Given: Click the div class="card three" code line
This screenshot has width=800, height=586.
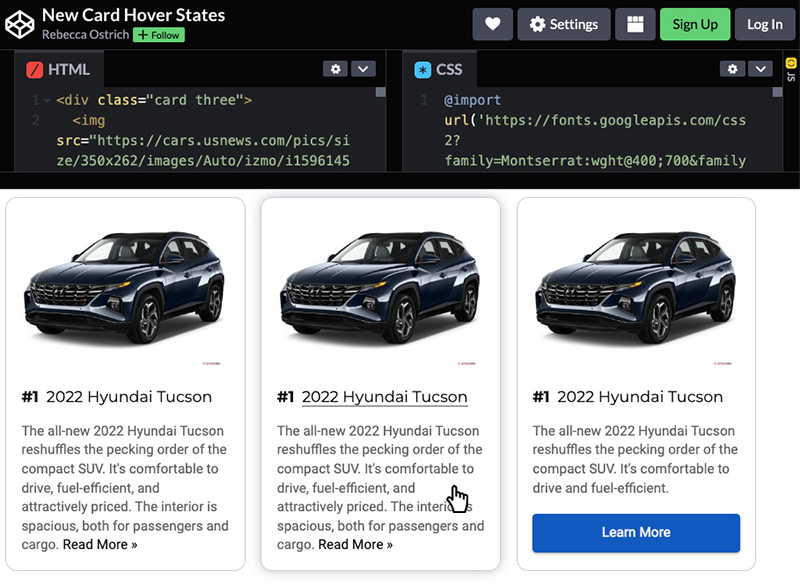Looking at the screenshot, I should pyautogui.click(x=154, y=100).
